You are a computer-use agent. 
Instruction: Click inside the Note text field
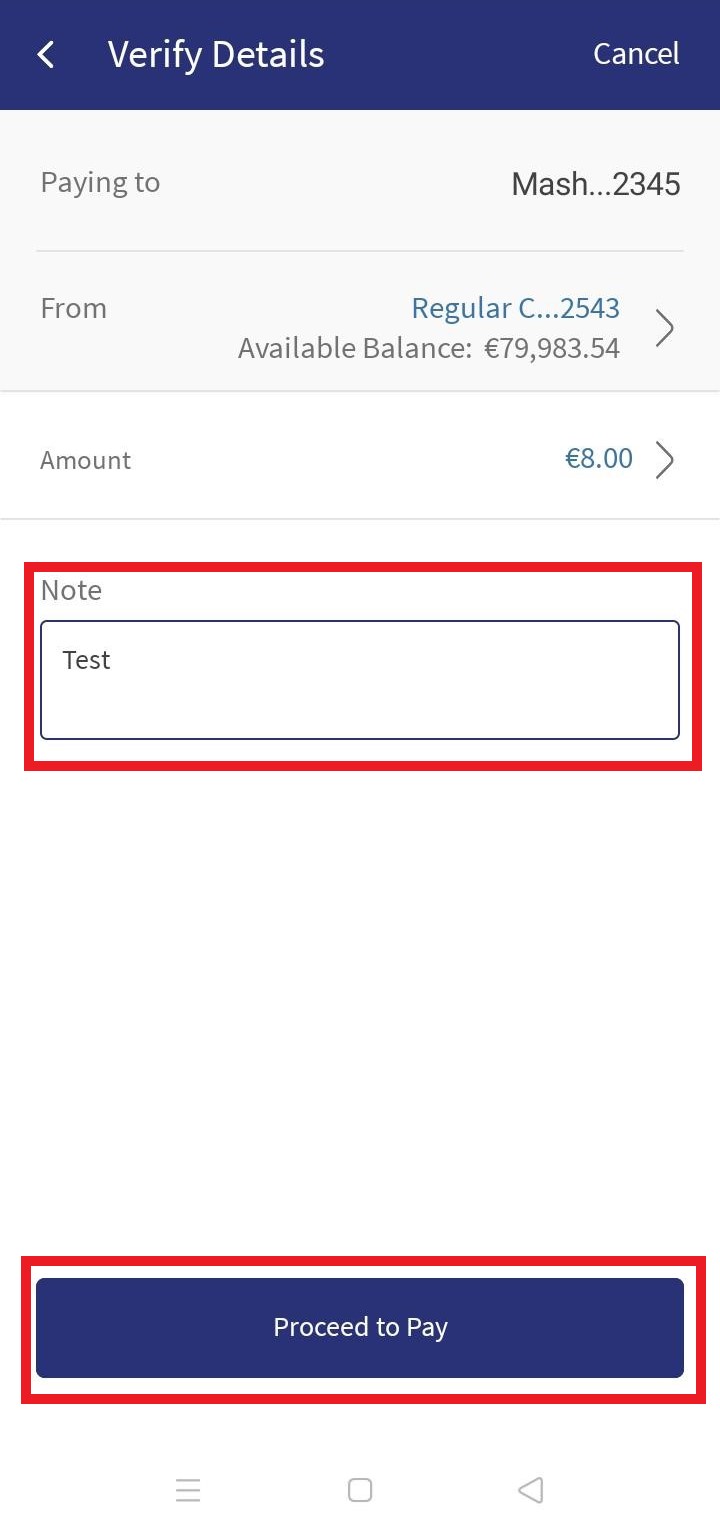[360, 680]
